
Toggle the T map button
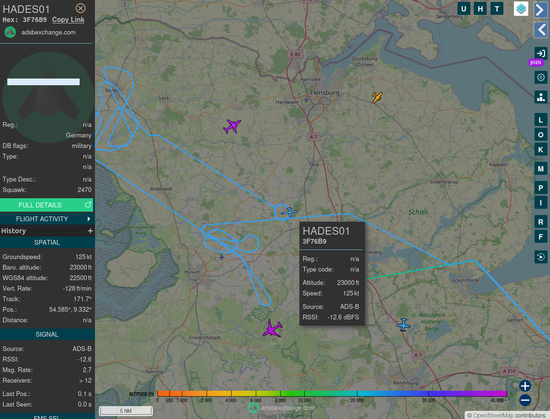pos(497,9)
